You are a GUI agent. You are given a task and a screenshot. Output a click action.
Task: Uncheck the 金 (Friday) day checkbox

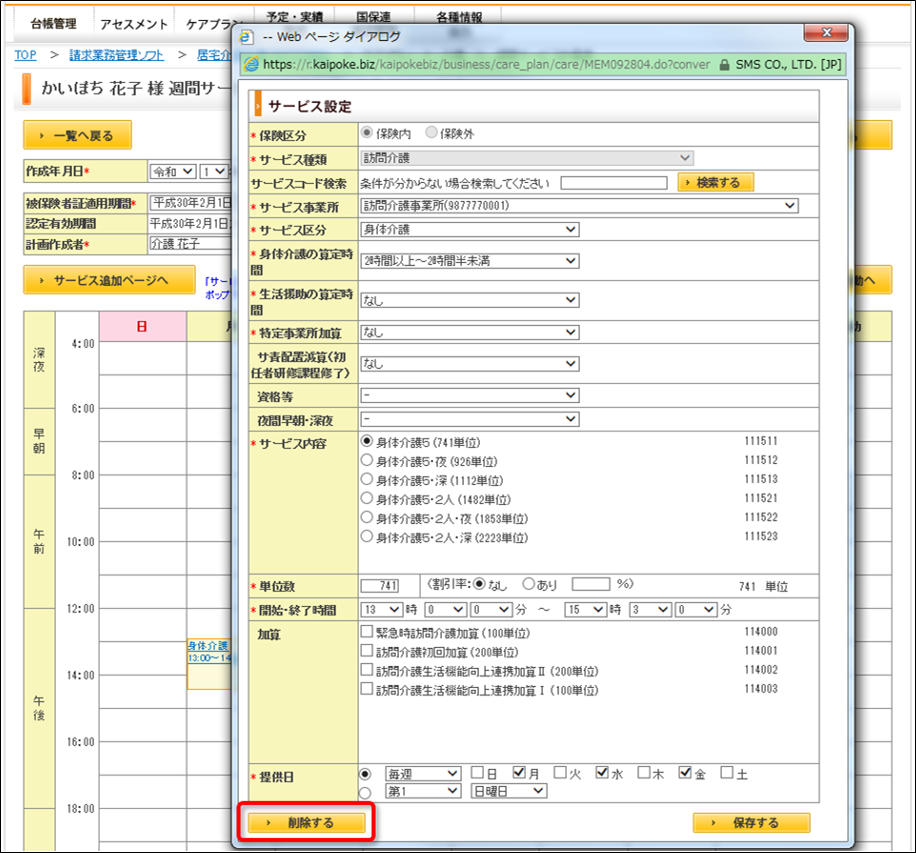click(685, 773)
